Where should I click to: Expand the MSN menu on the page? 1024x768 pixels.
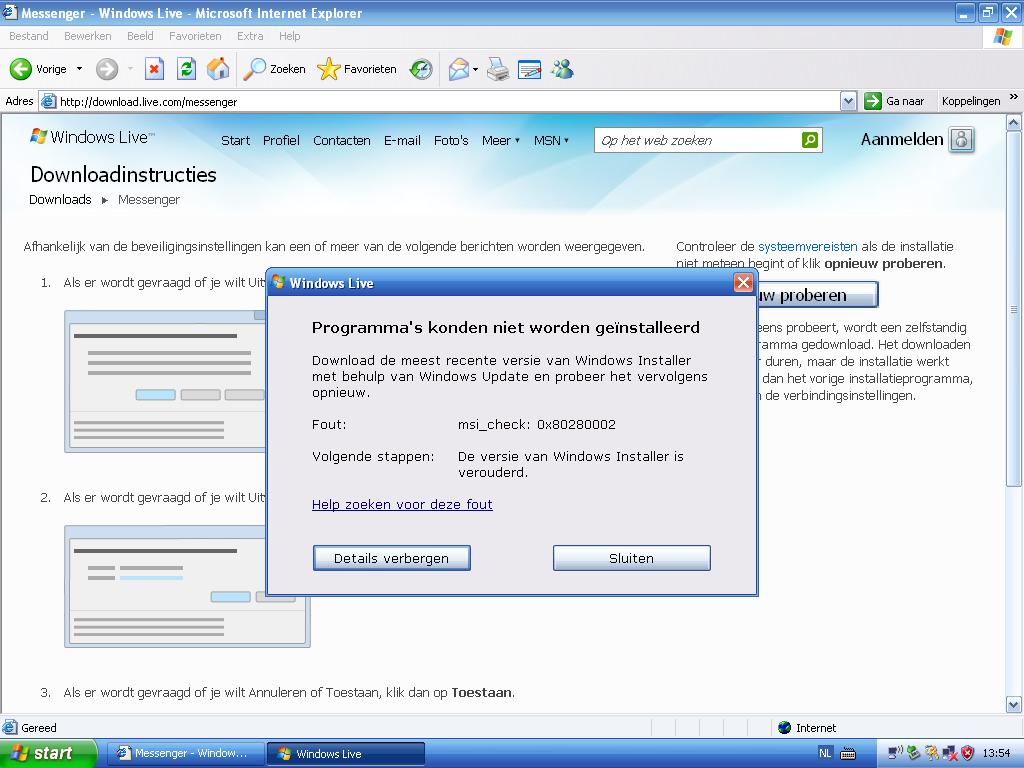(551, 140)
